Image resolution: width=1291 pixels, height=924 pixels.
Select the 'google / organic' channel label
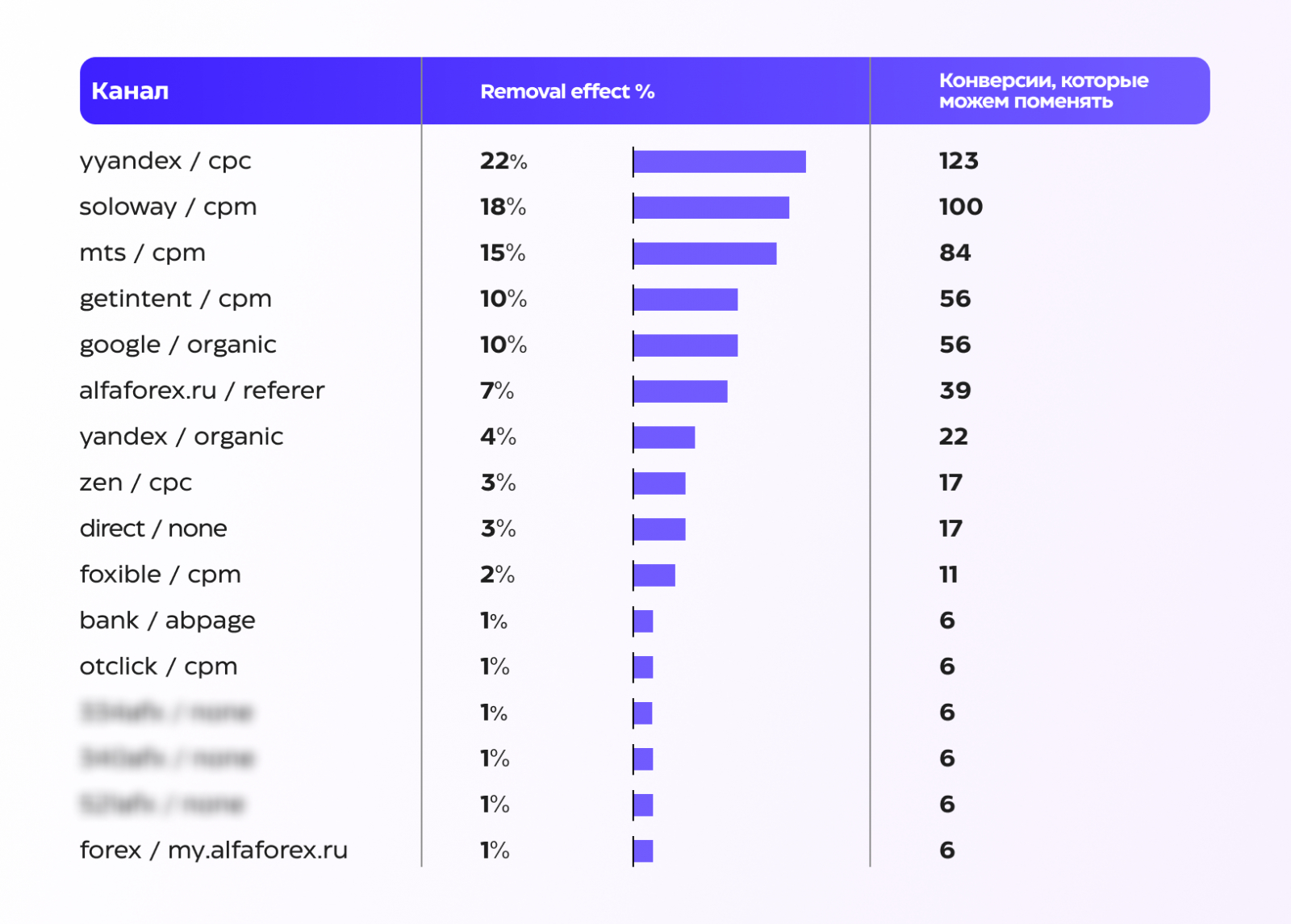178,345
